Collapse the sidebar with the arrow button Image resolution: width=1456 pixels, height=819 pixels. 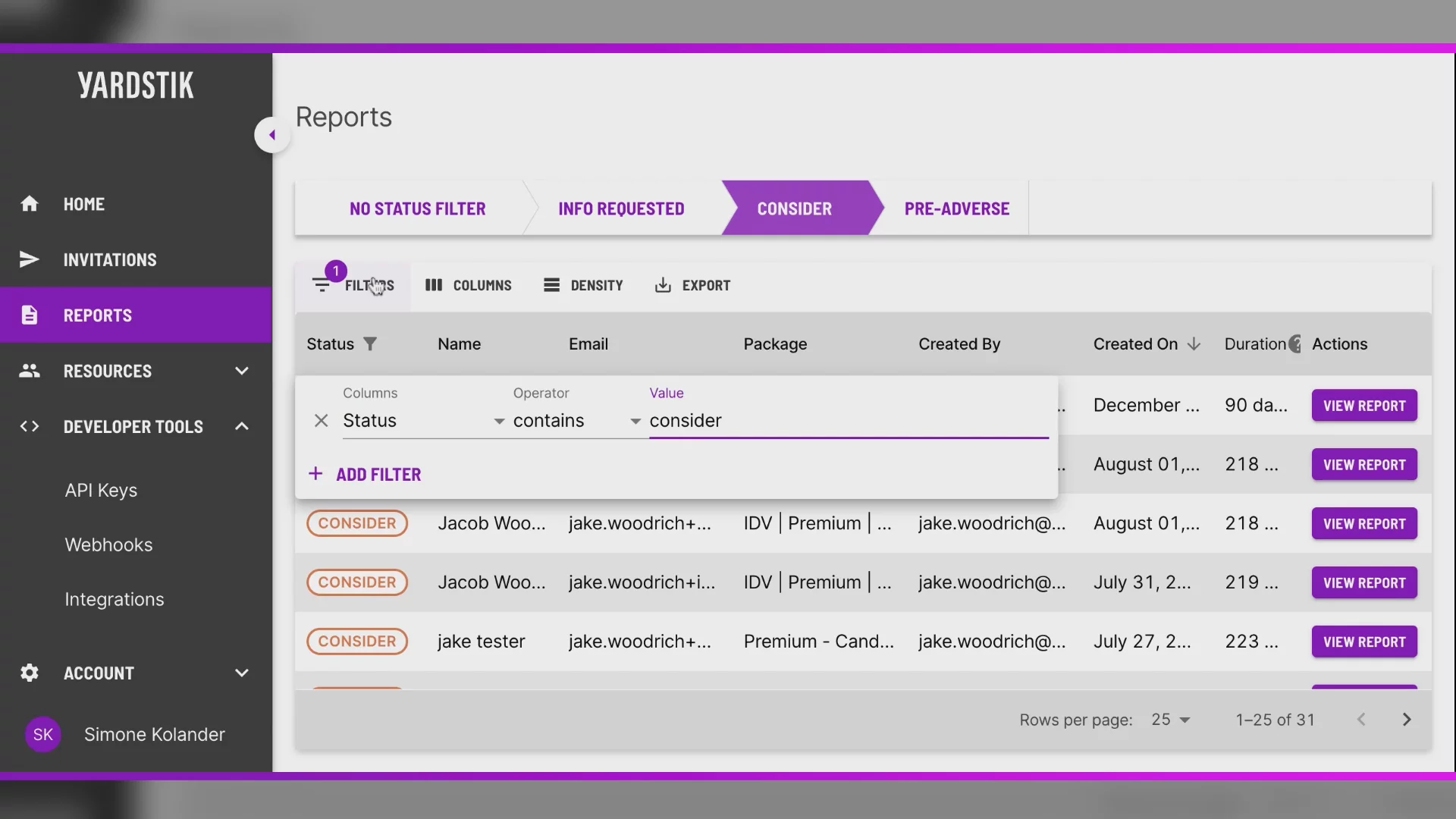point(271,135)
